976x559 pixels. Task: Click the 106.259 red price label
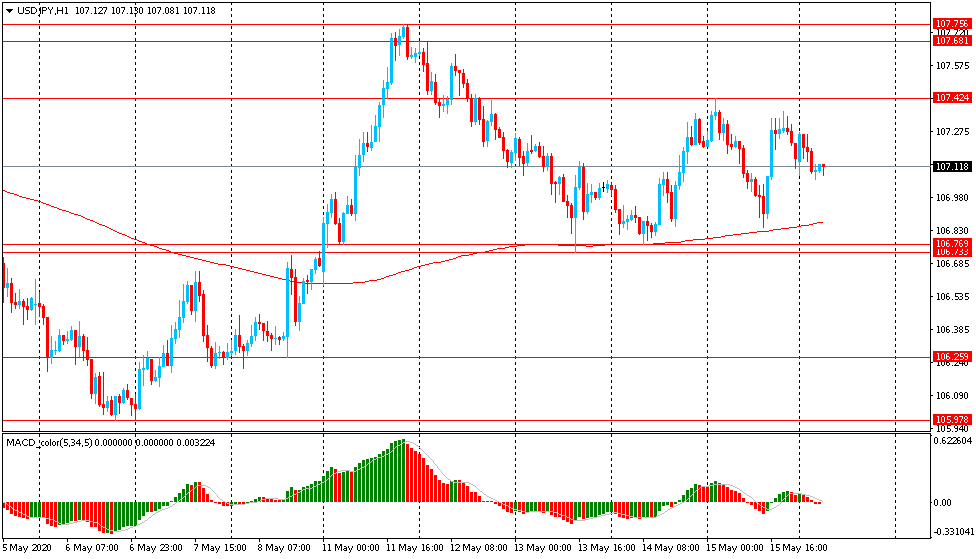[951, 357]
